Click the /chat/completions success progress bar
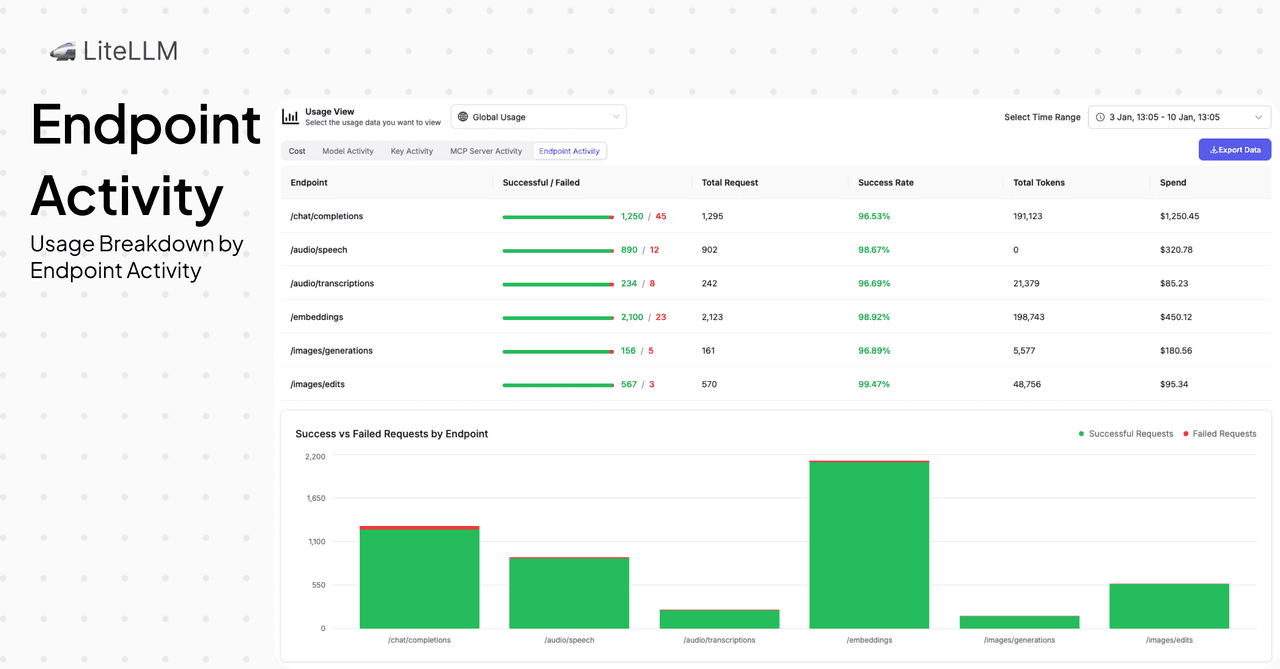Image resolution: width=1280 pixels, height=669 pixels. 558,217
